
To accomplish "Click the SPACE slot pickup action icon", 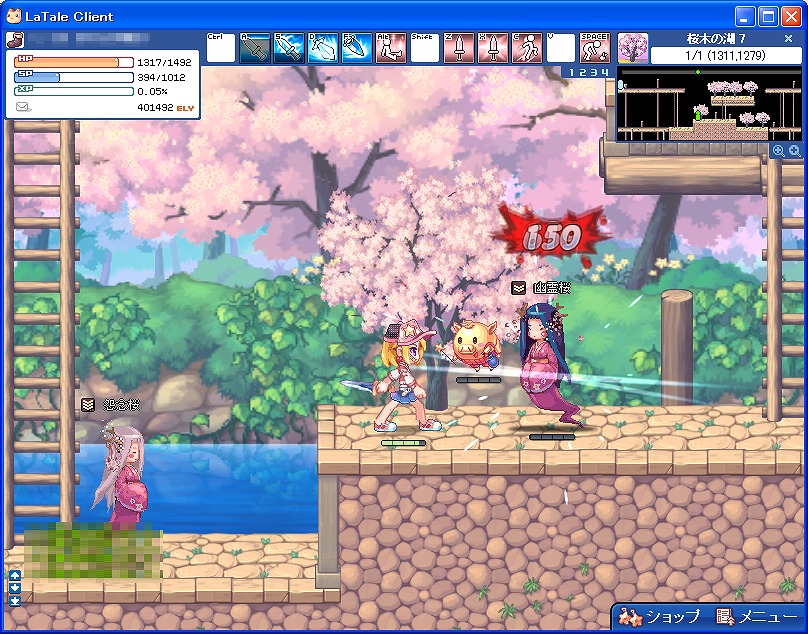I will coord(595,48).
